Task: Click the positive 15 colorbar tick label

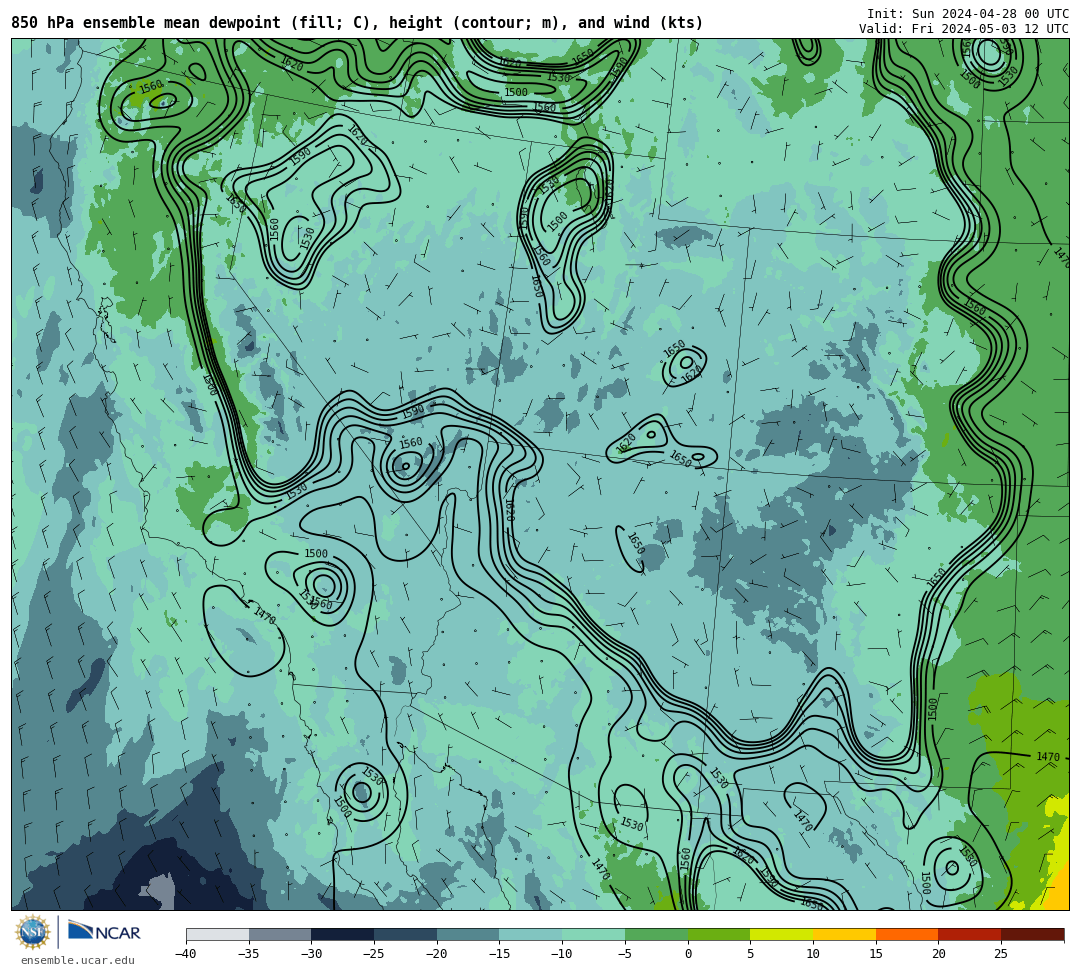Action: (x=876, y=954)
